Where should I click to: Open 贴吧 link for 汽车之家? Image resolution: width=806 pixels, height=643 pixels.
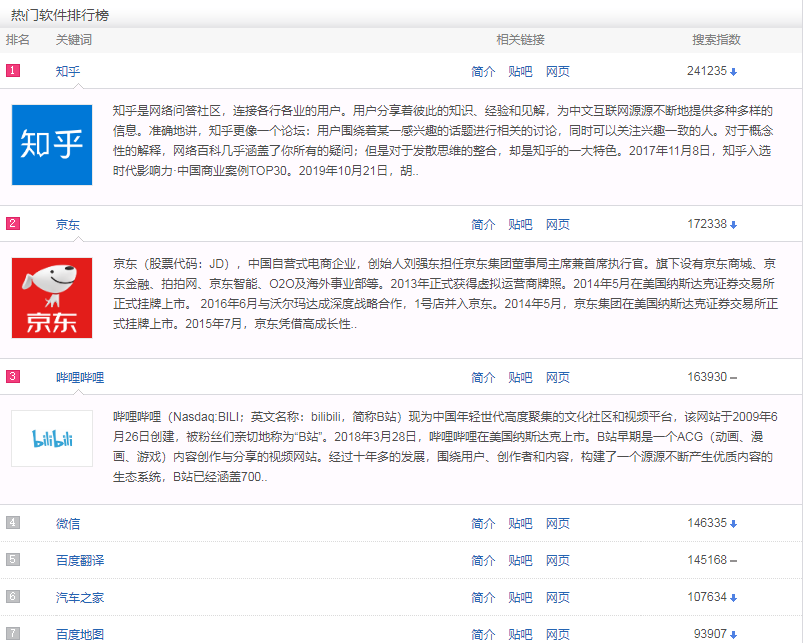coord(520,597)
